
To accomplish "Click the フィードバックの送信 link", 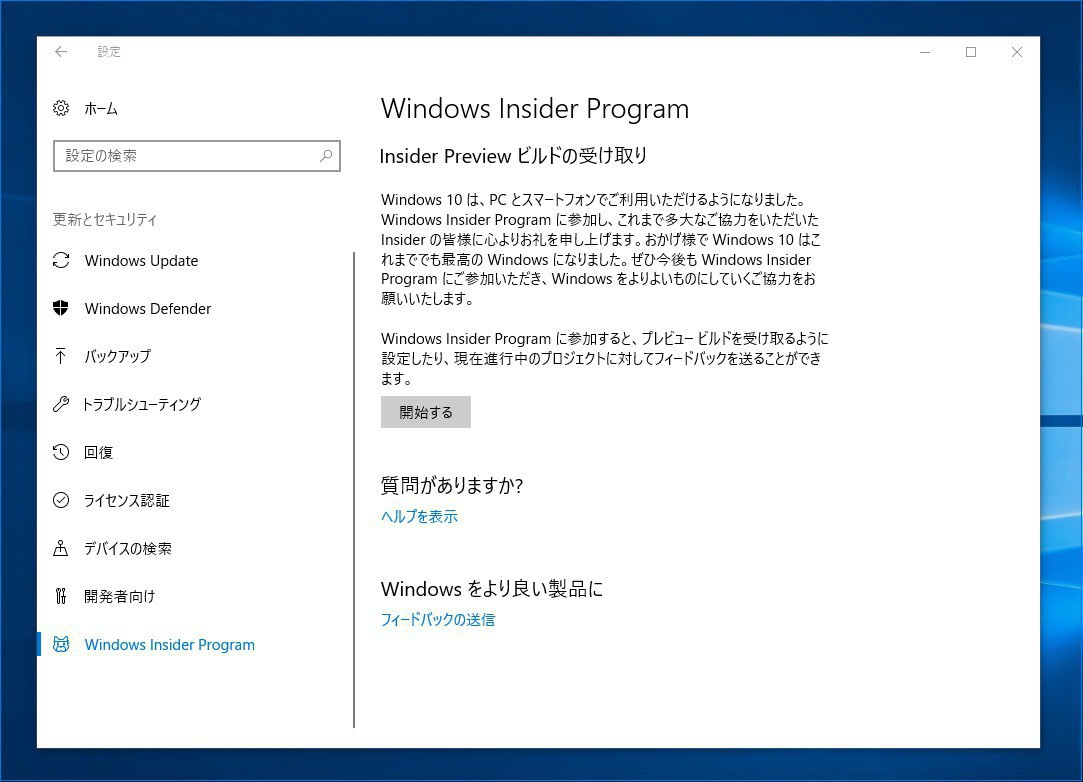I will click(438, 620).
